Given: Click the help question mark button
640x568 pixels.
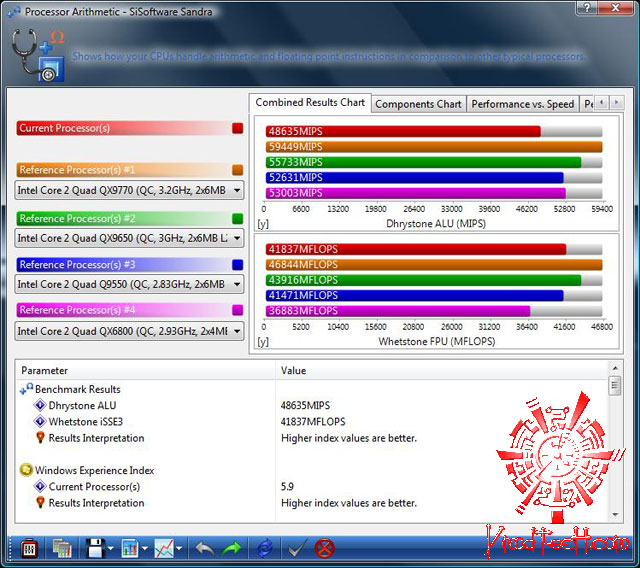Looking at the screenshot, I should point(587,7).
